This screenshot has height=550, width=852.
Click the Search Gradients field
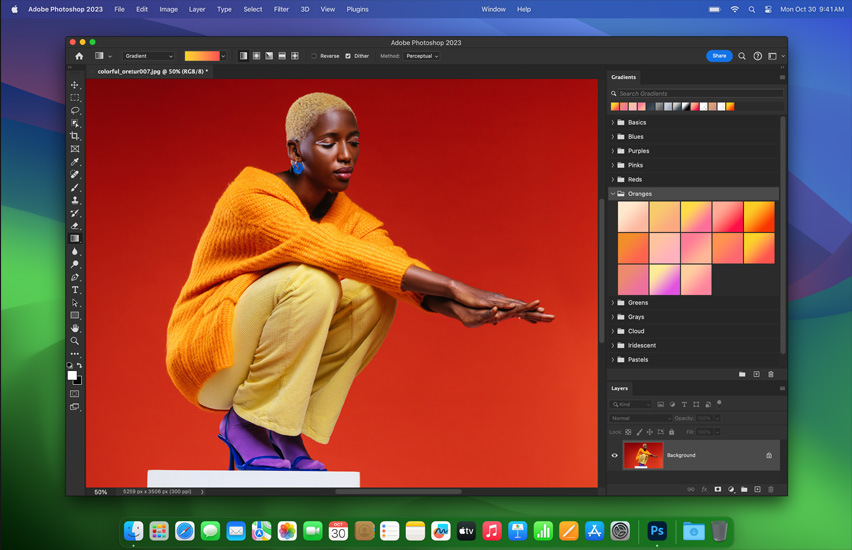(700, 93)
